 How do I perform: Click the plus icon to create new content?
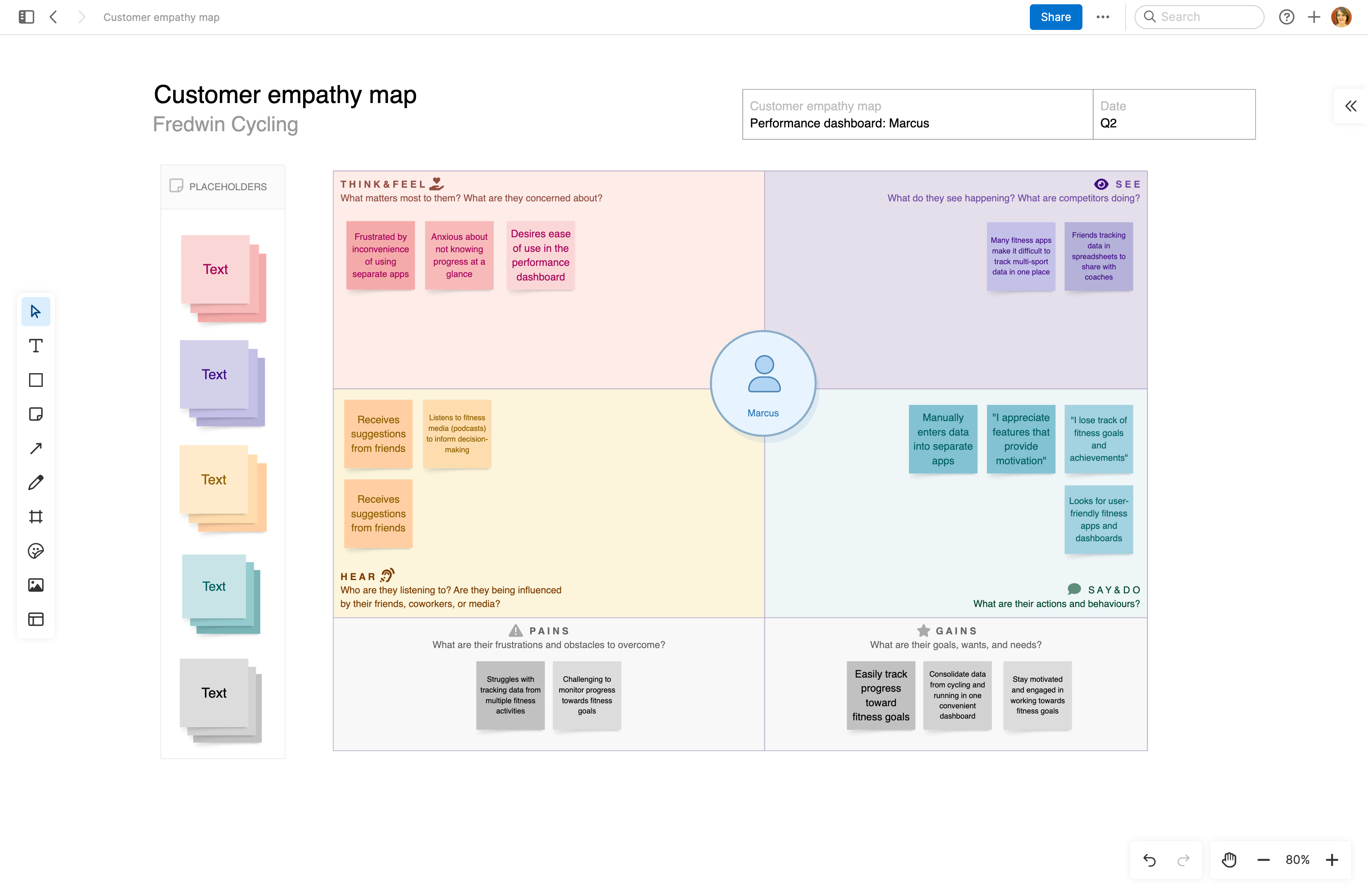pos(1314,17)
